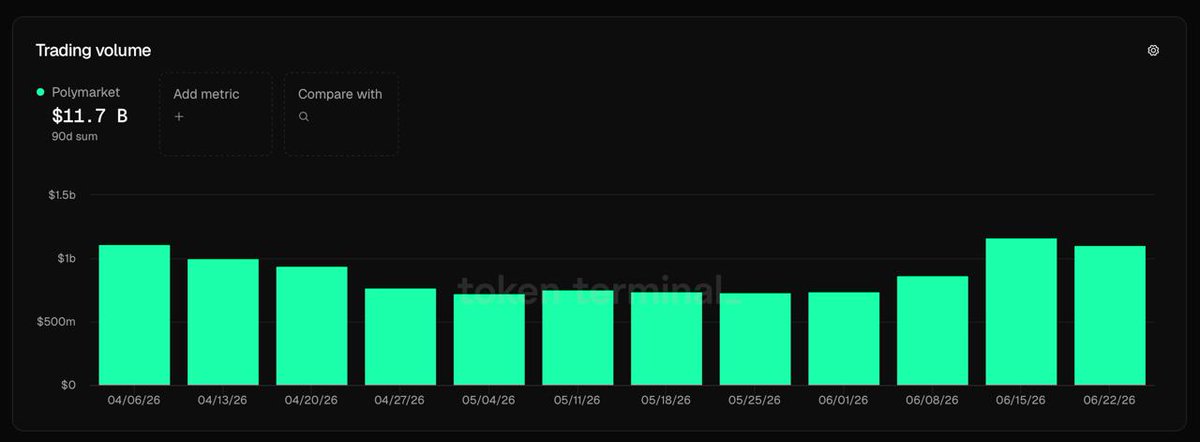Select the bar for 05/25/26
Image resolution: width=1200 pixels, height=442 pixels.
tap(755, 339)
